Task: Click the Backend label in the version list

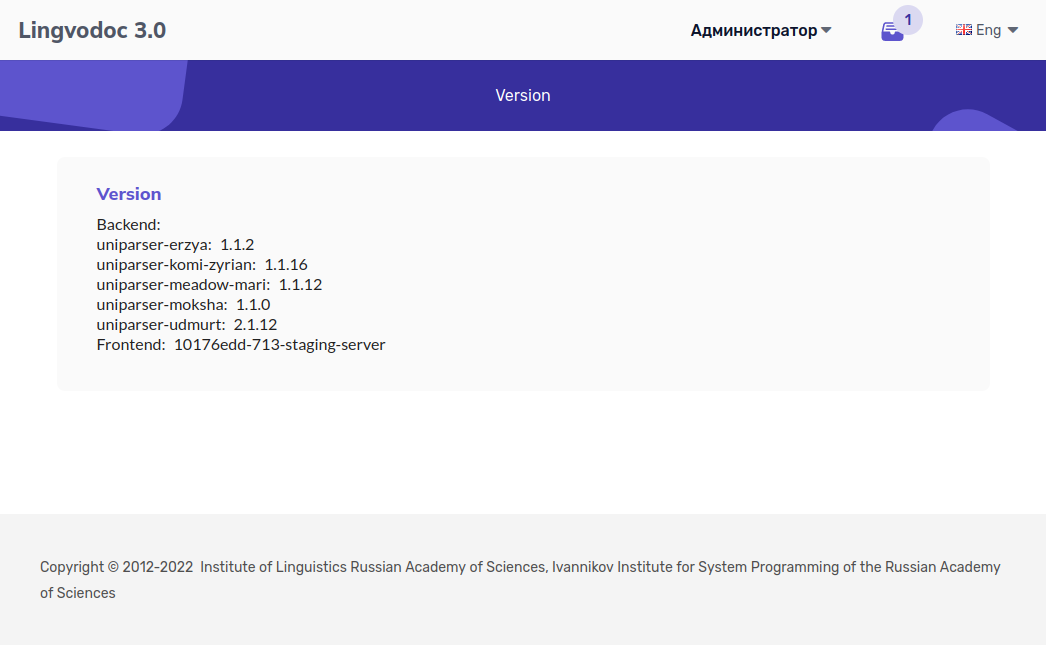Action: pyautogui.click(x=128, y=224)
